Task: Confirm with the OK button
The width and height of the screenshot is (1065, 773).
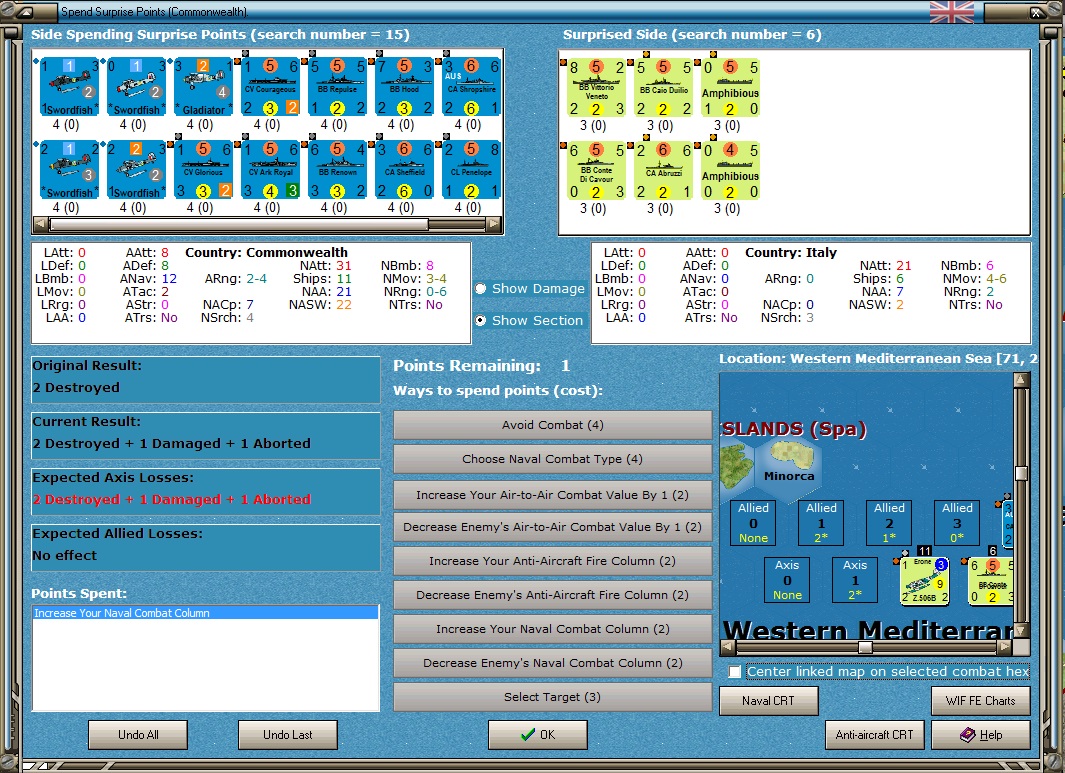Action: [537, 735]
